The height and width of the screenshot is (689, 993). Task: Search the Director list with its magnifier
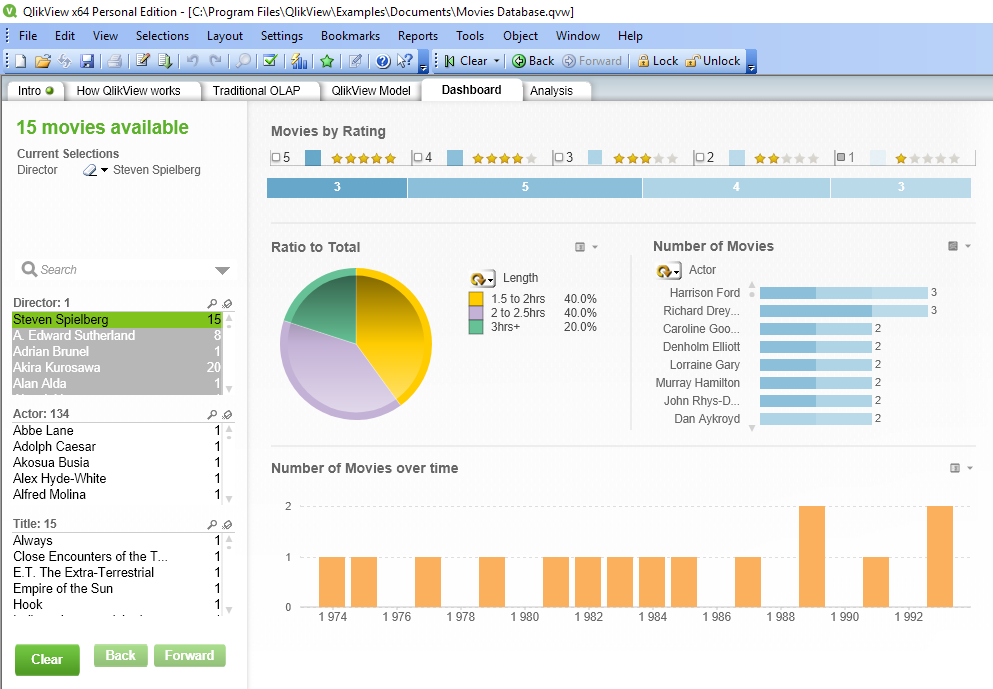pyautogui.click(x=212, y=303)
